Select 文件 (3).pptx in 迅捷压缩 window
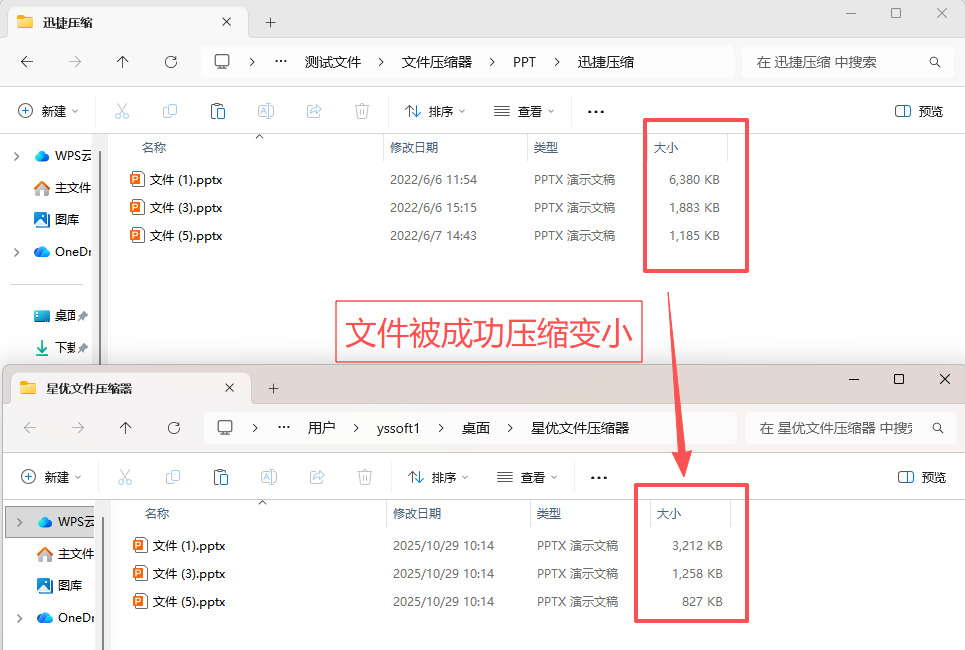The width and height of the screenshot is (965, 650). (x=186, y=208)
